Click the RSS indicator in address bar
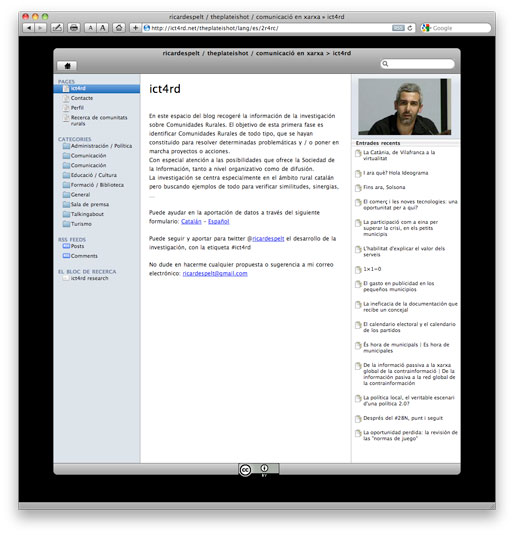 pos(398,28)
